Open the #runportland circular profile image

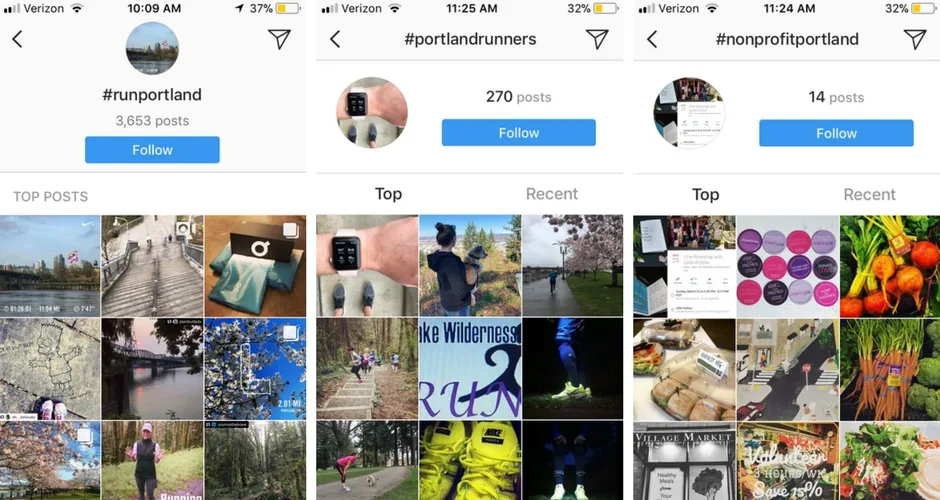pos(152,49)
